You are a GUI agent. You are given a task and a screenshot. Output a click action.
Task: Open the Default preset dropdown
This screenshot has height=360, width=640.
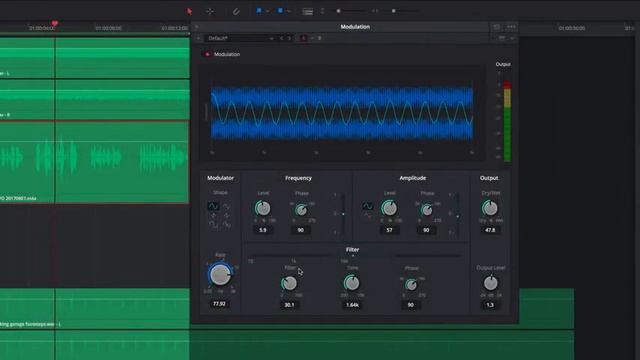click(240, 38)
